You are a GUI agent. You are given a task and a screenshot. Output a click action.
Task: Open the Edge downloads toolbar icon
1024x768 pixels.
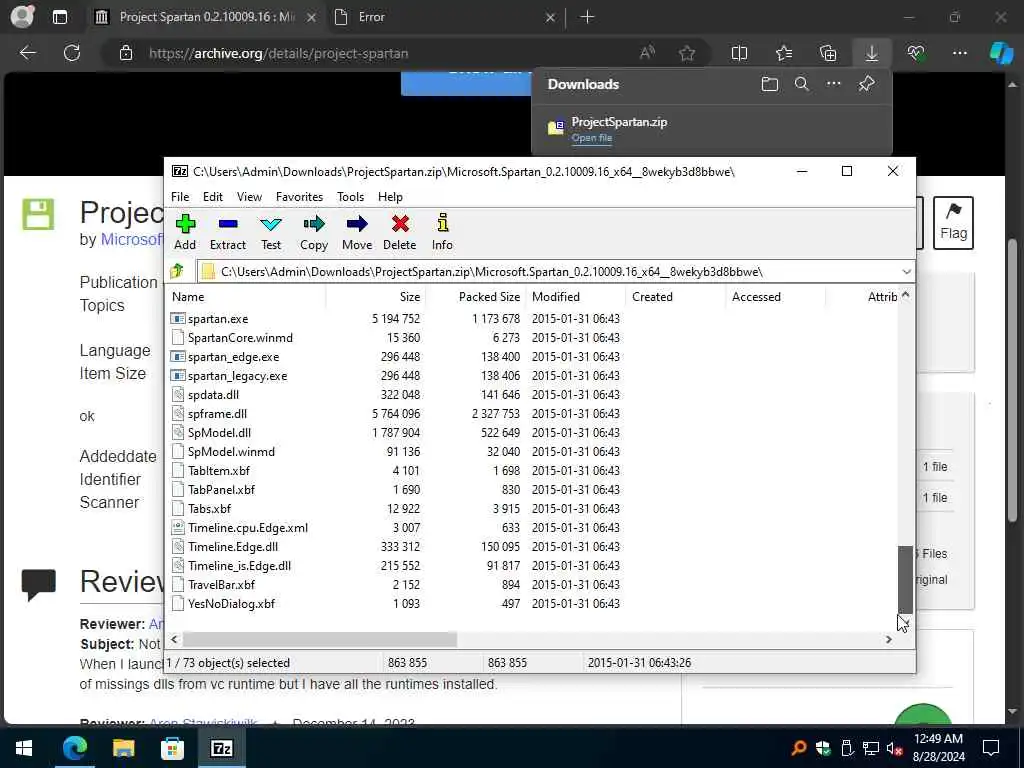(x=871, y=53)
